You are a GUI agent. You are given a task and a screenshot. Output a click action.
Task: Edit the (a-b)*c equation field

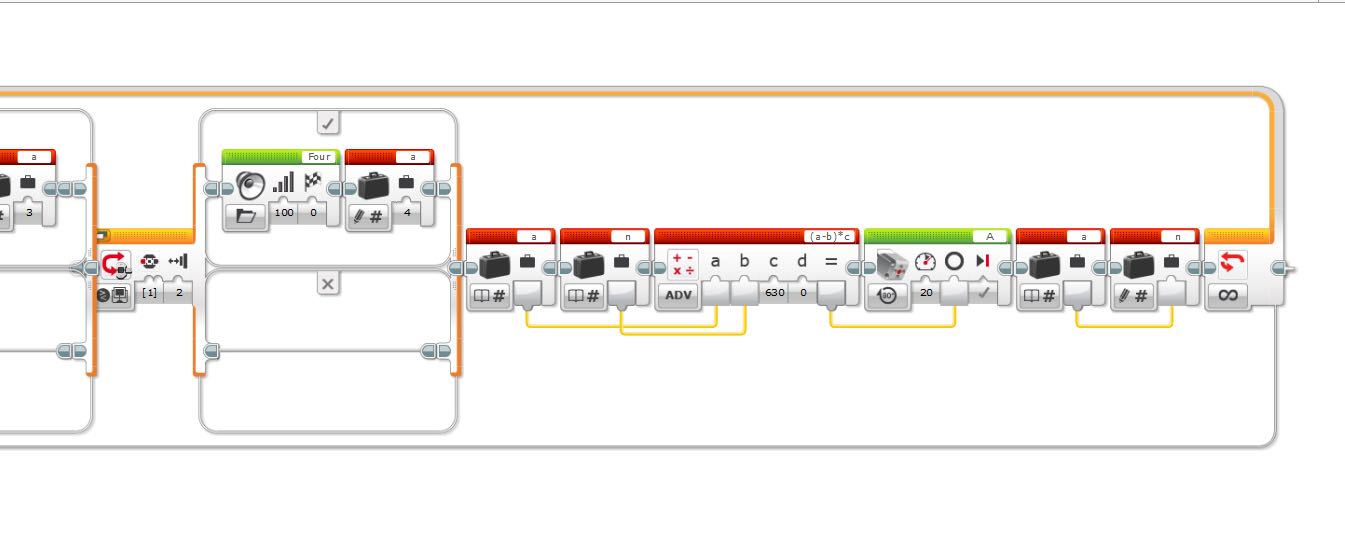pyautogui.click(x=831, y=237)
